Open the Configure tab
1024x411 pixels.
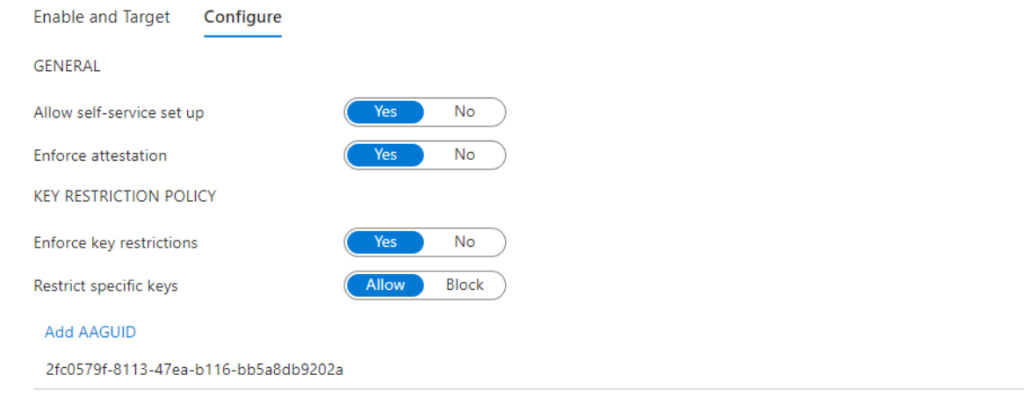pos(242,17)
